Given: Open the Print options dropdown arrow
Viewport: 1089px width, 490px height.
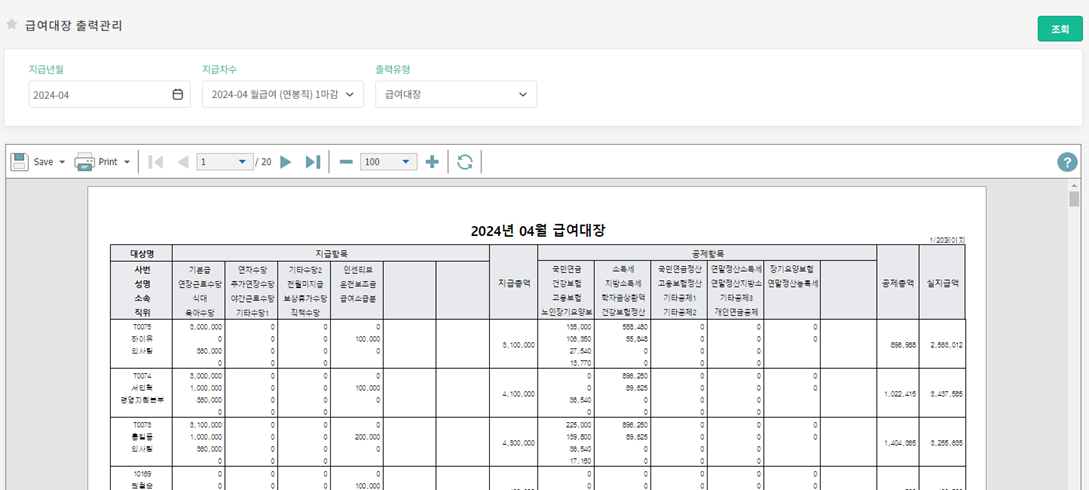Looking at the screenshot, I should coord(126,162).
